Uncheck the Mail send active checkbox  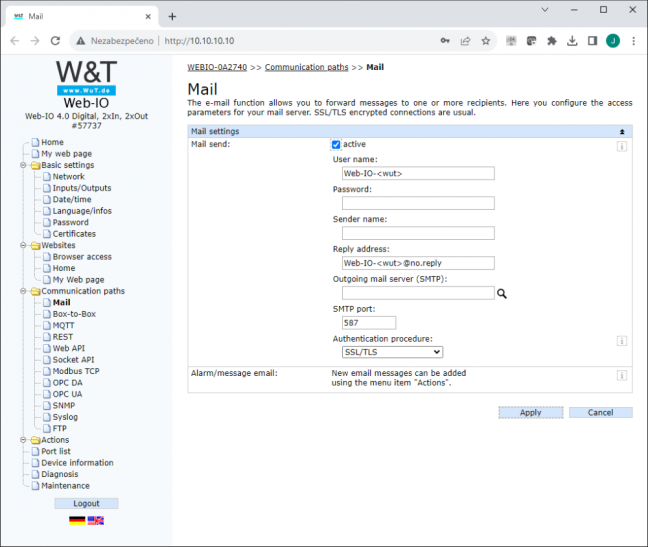[x=336, y=145]
